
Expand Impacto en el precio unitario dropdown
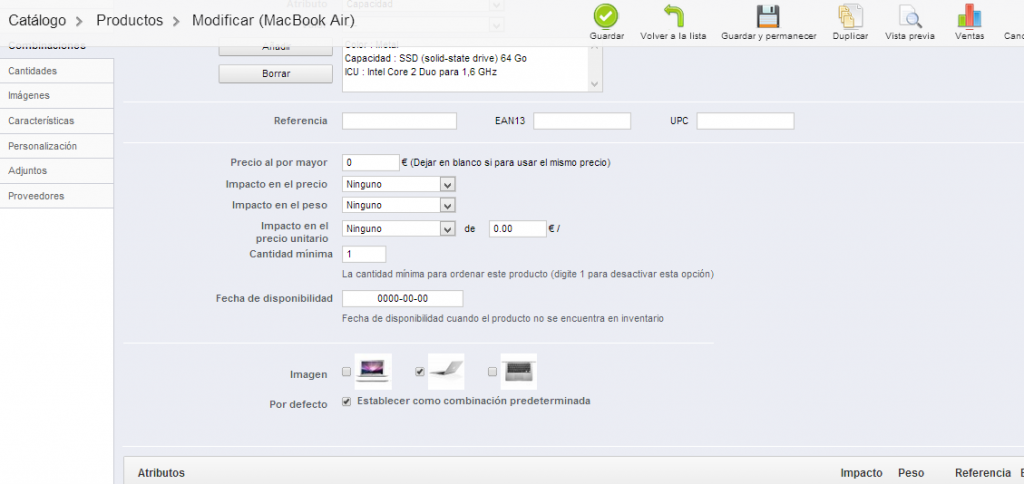click(399, 228)
